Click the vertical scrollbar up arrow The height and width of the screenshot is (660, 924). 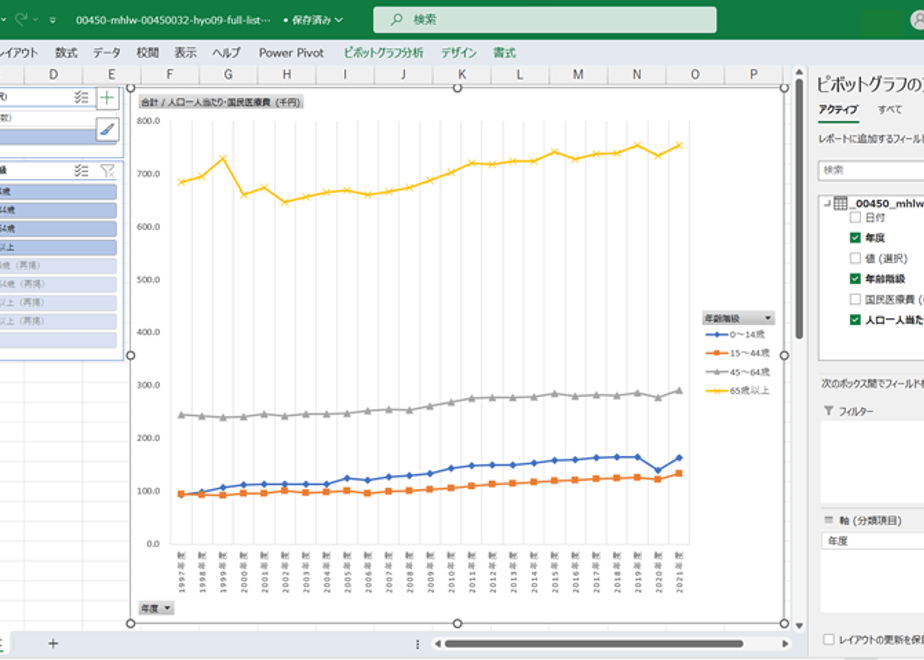click(x=799, y=72)
